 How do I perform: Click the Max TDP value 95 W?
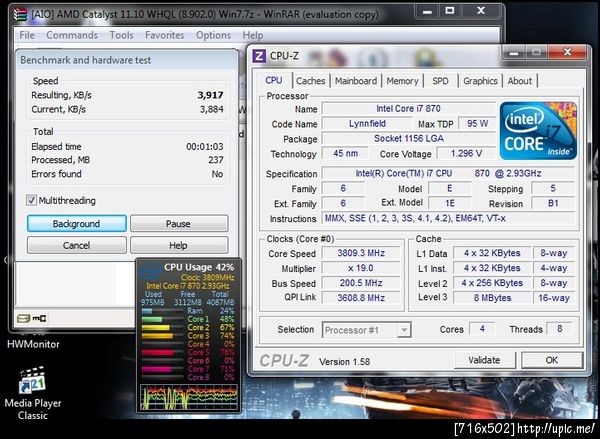click(477, 124)
